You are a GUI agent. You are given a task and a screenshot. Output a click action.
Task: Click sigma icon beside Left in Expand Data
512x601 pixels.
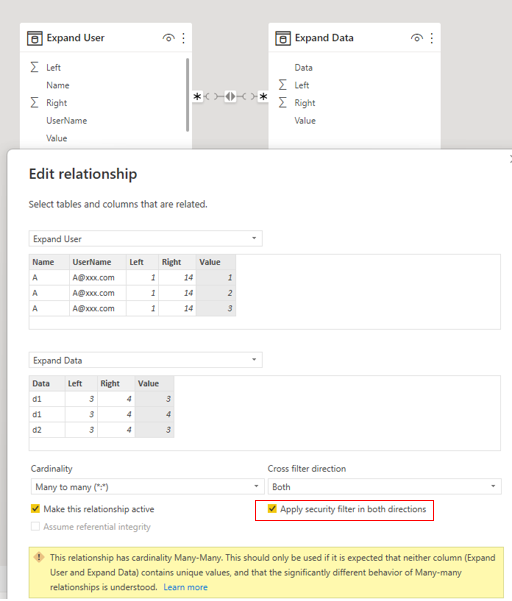[x=283, y=85]
